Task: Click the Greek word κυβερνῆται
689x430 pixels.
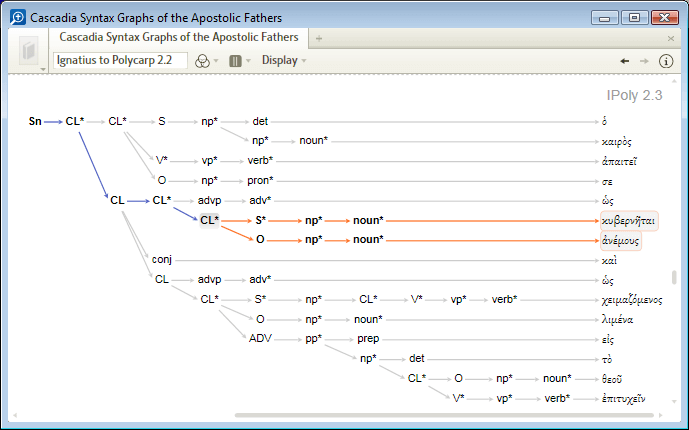Action: coord(629,220)
